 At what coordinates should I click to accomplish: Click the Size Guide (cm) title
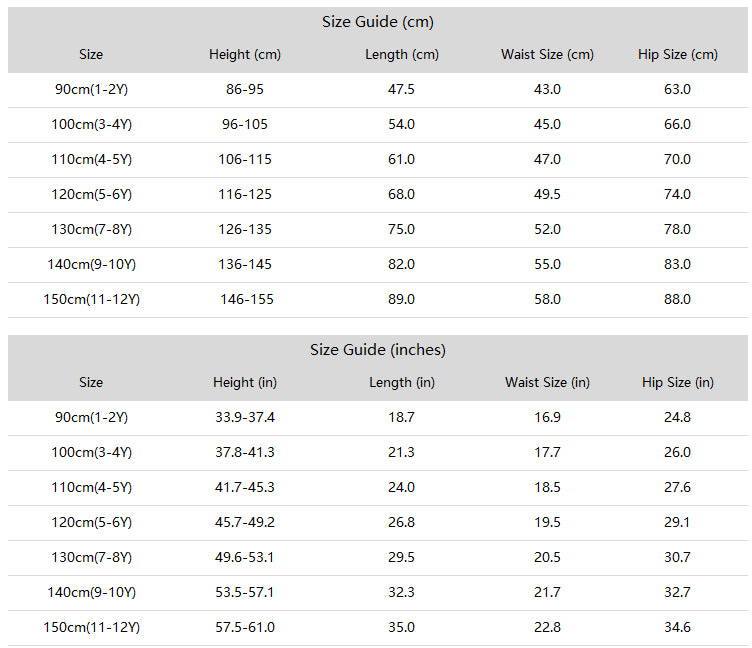(x=377, y=22)
